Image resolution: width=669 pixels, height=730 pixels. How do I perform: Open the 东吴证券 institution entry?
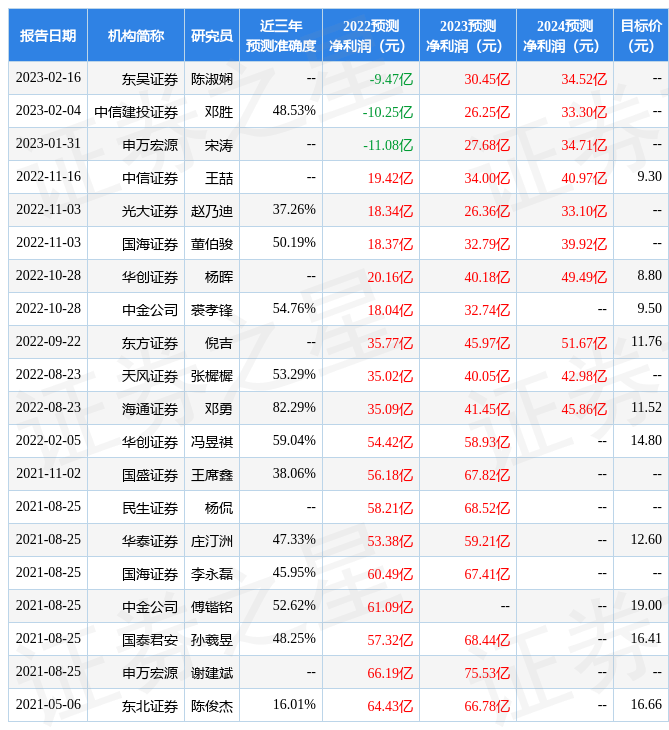coord(150,78)
